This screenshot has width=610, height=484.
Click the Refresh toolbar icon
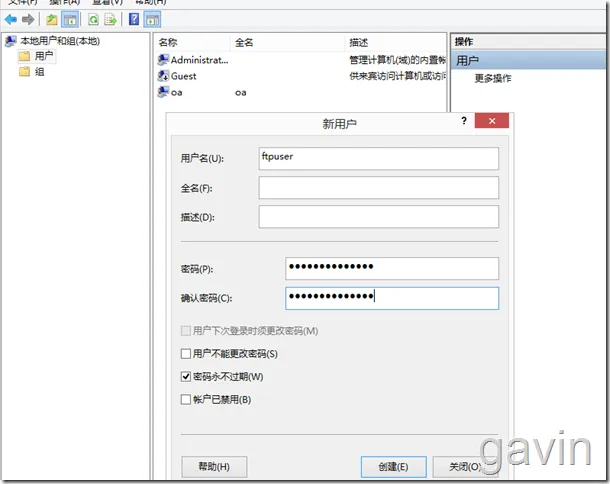93,19
